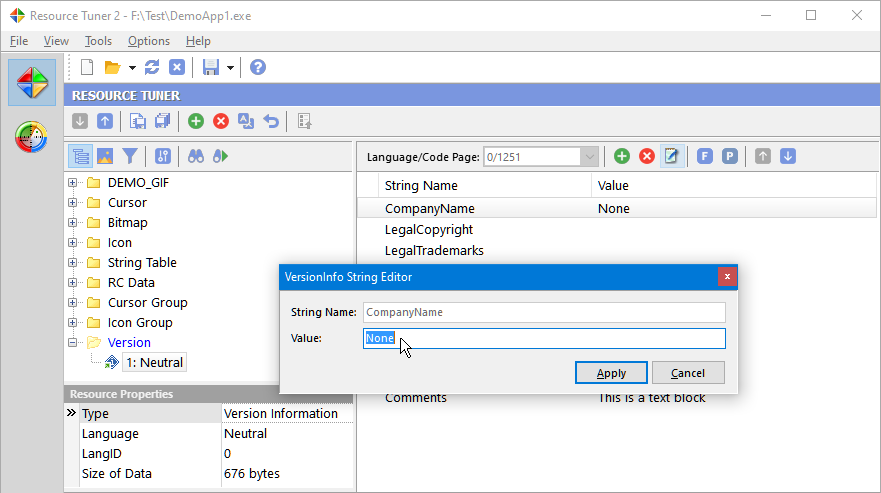Viewport: 881px width, 493px height.
Task: Click the yellow Open file folder icon
Action: pos(112,67)
